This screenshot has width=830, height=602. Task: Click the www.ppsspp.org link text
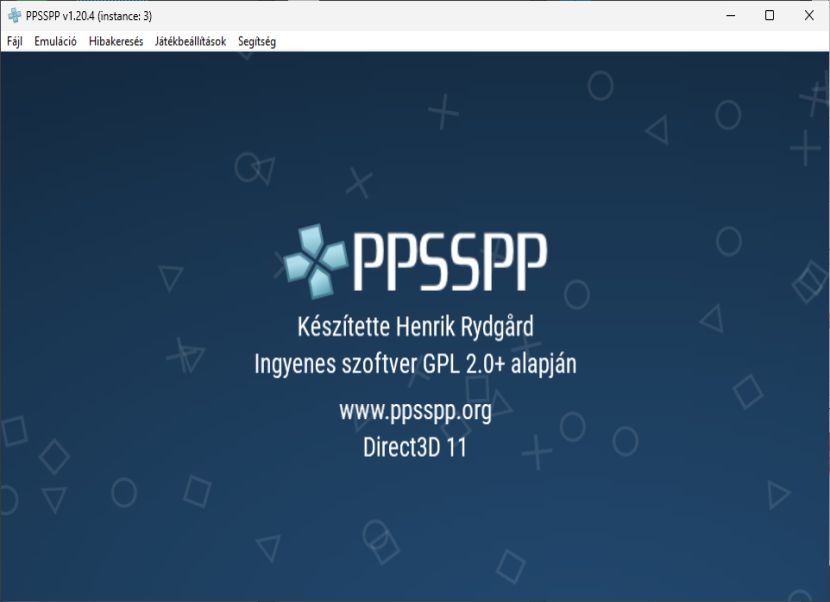416,411
